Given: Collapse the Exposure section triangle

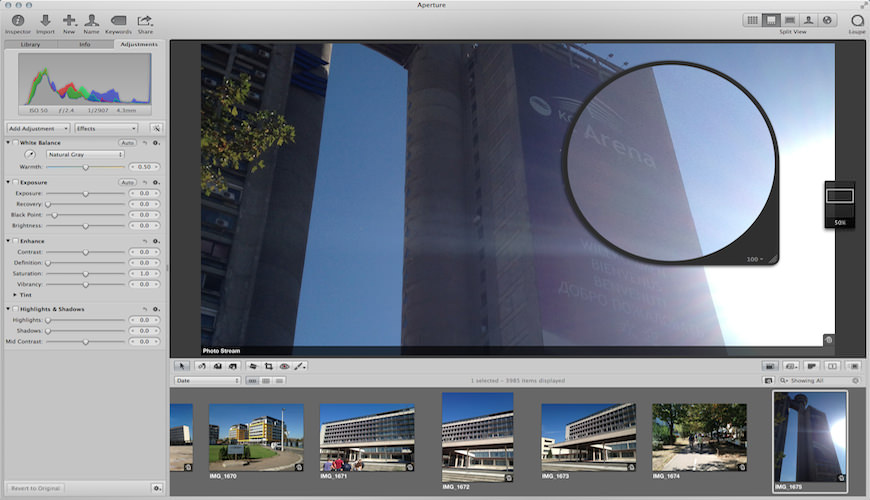Looking at the screenshot, I should point(8,182).
